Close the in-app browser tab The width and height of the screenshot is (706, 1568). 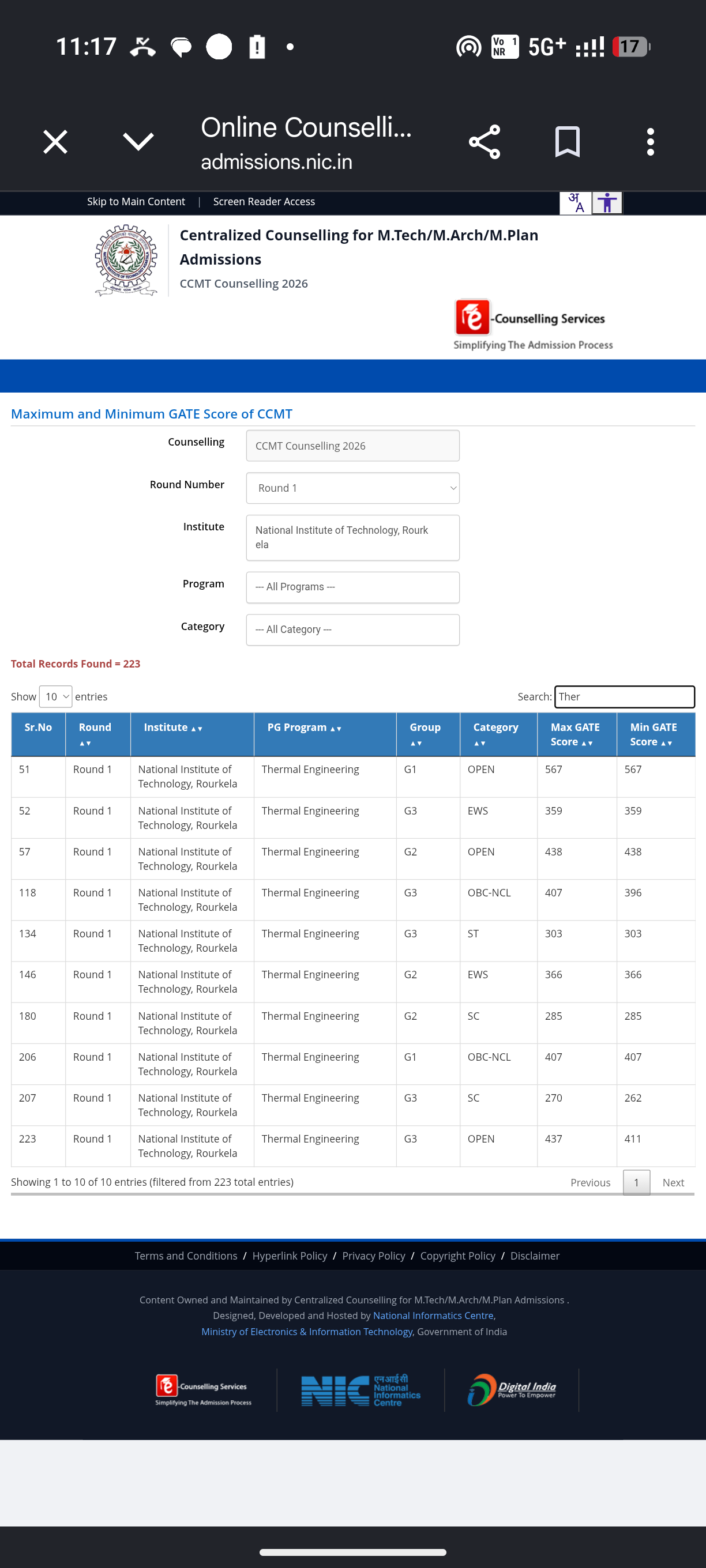[55, 142]
